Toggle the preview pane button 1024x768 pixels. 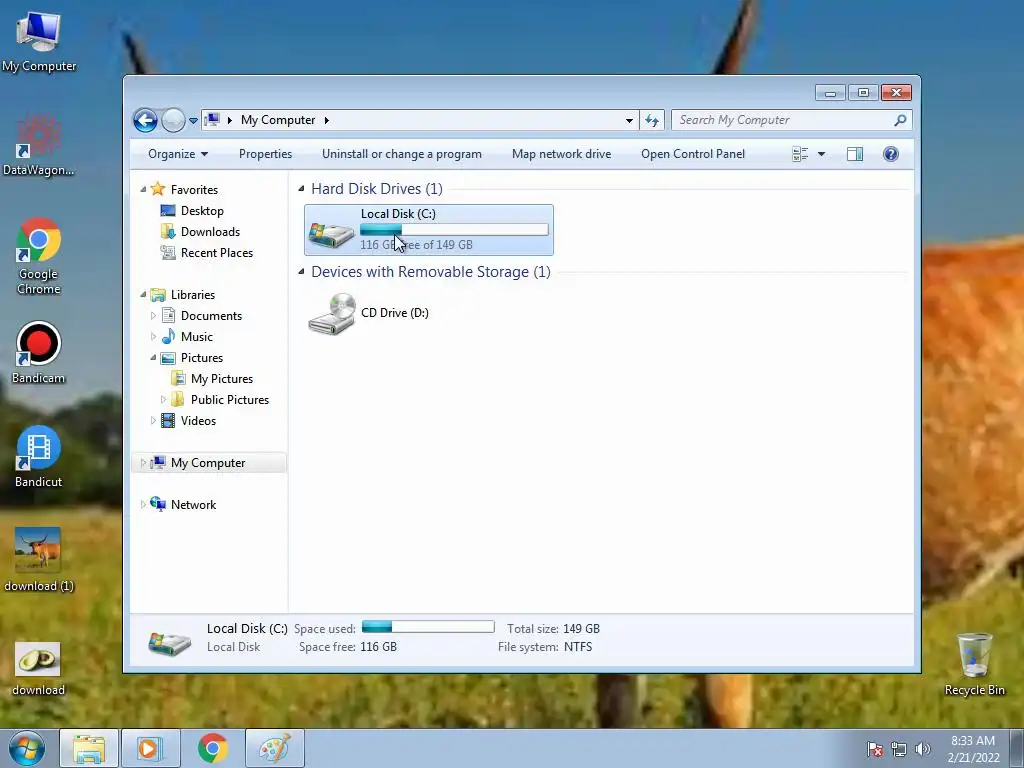coord(855,154)
